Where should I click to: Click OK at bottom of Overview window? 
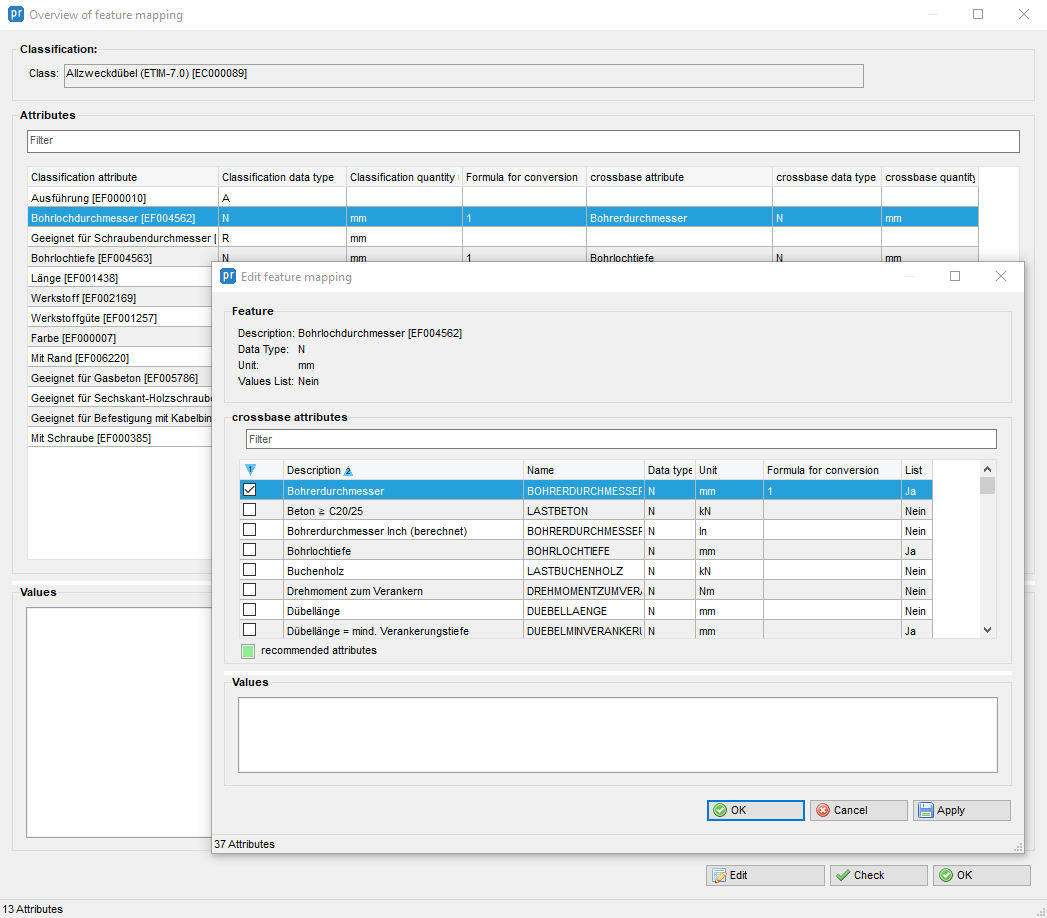pyautogui.click(x=982, y=875)
